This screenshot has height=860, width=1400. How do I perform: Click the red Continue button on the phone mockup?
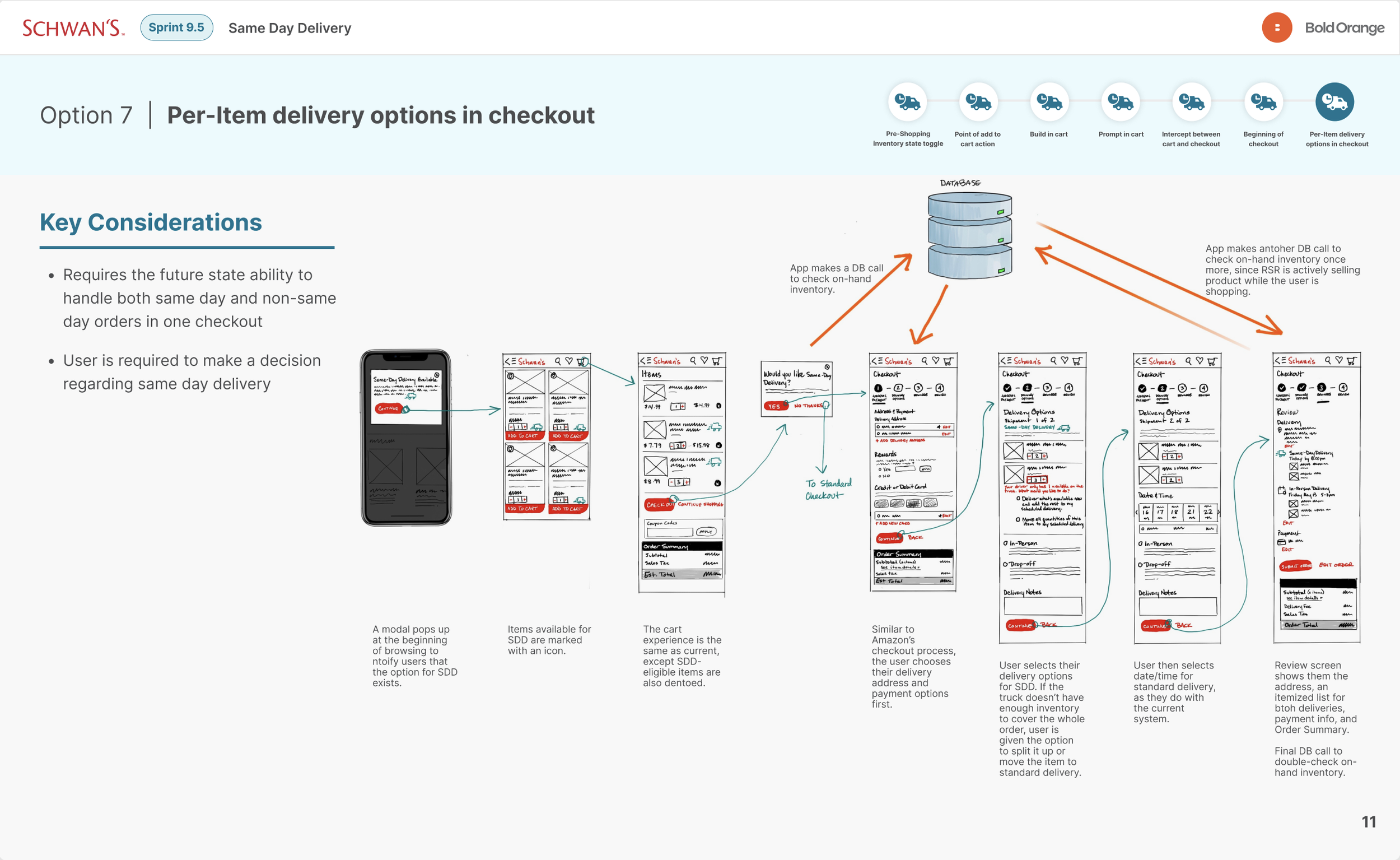click(x=389, y=408)
